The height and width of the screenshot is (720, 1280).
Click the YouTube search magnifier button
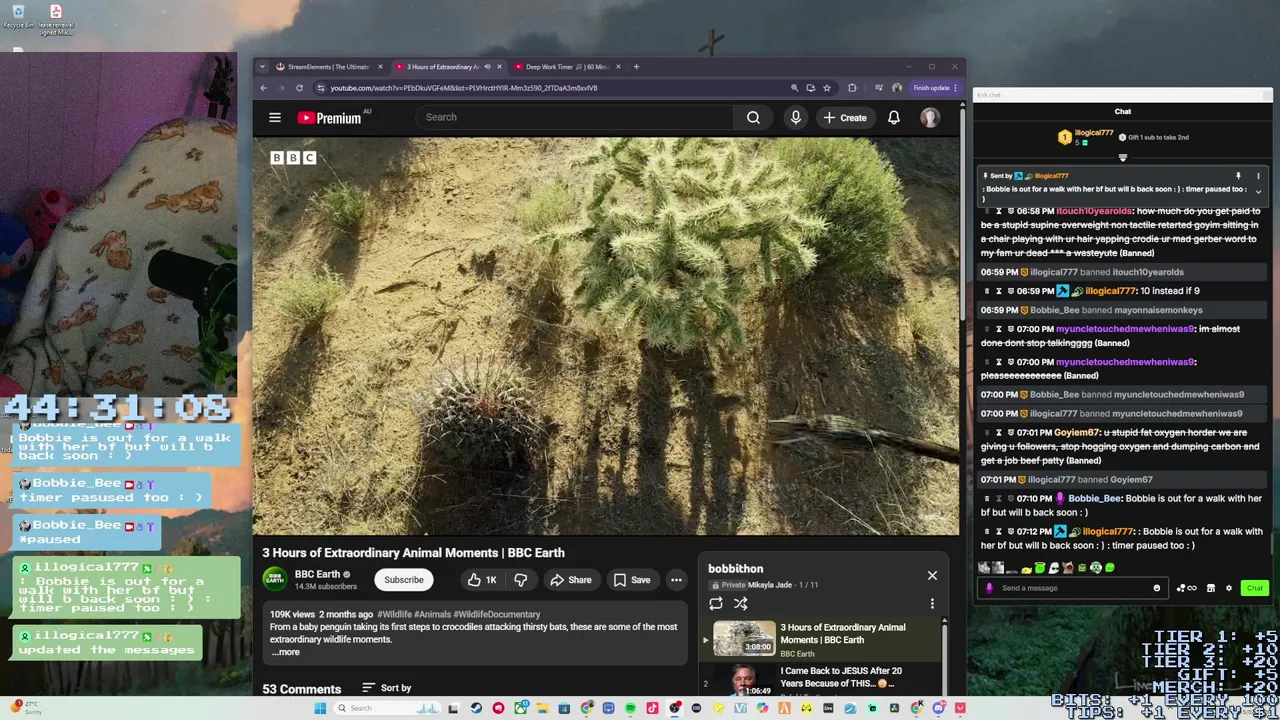(x=753, y=117)
